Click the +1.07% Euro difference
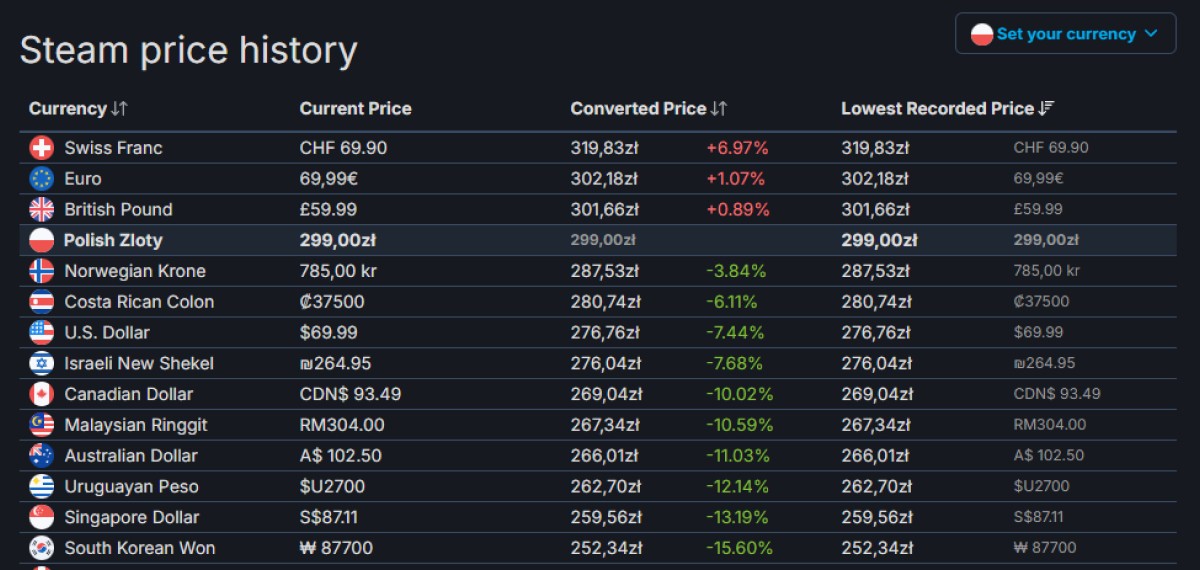Image resolution: width=1200 pixels, height=570 pixels. 736,179
